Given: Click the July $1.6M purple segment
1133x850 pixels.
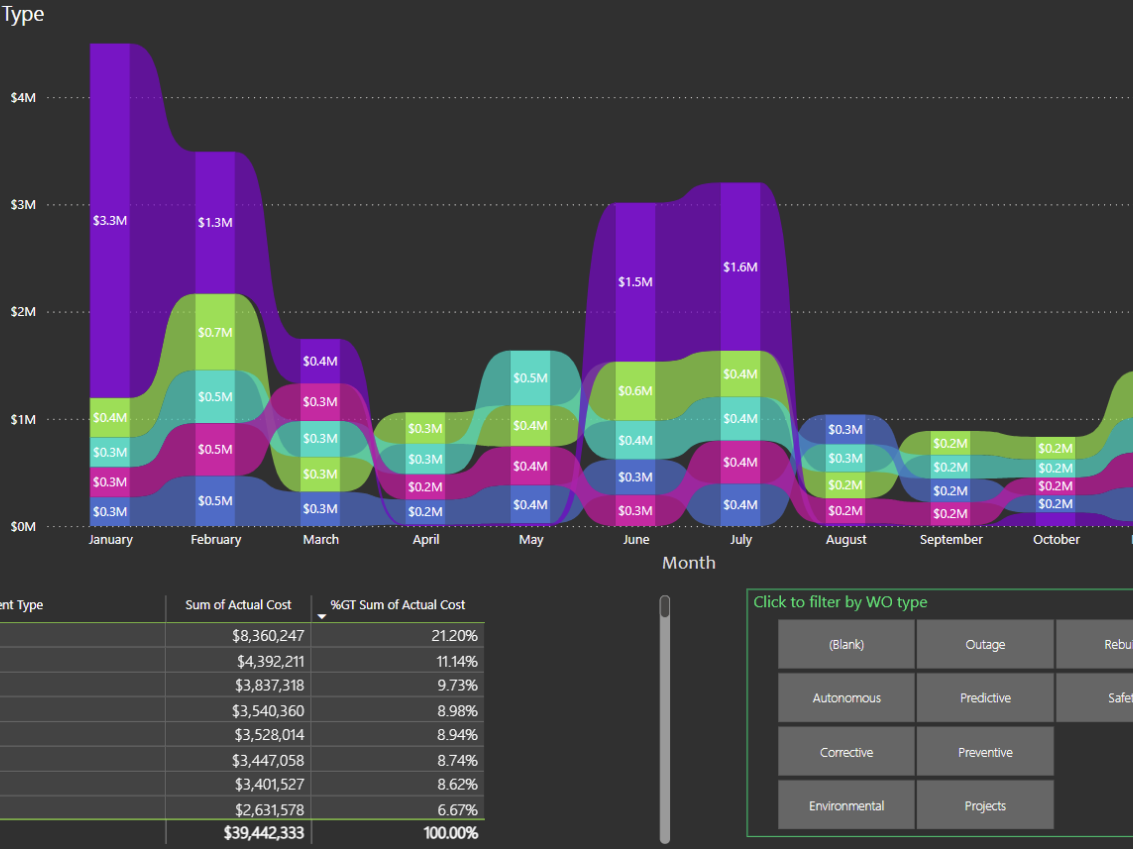Looking at the screenshot, I should point(740,267).
